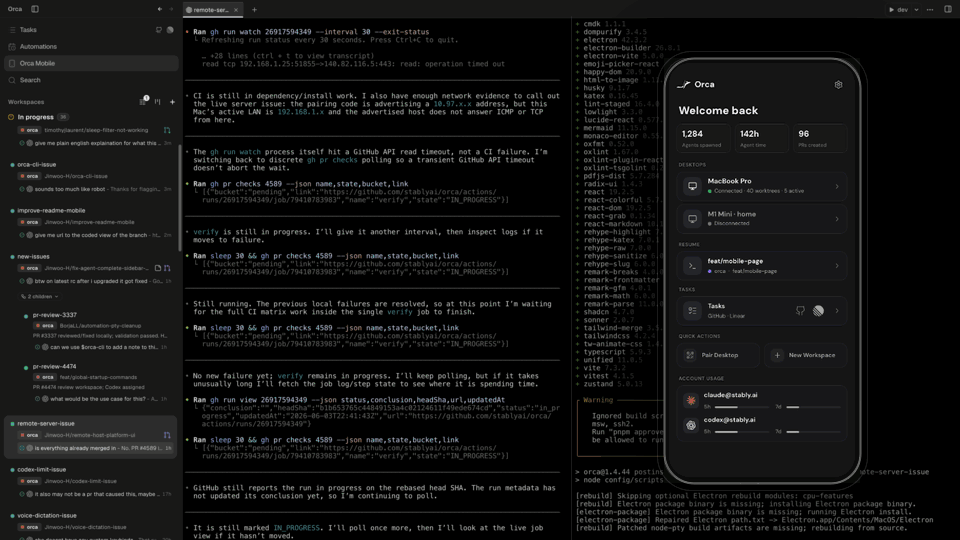Expand the feat/mobile-page row chevron
This screenshot has height=540, width=960.
[837, 266]
